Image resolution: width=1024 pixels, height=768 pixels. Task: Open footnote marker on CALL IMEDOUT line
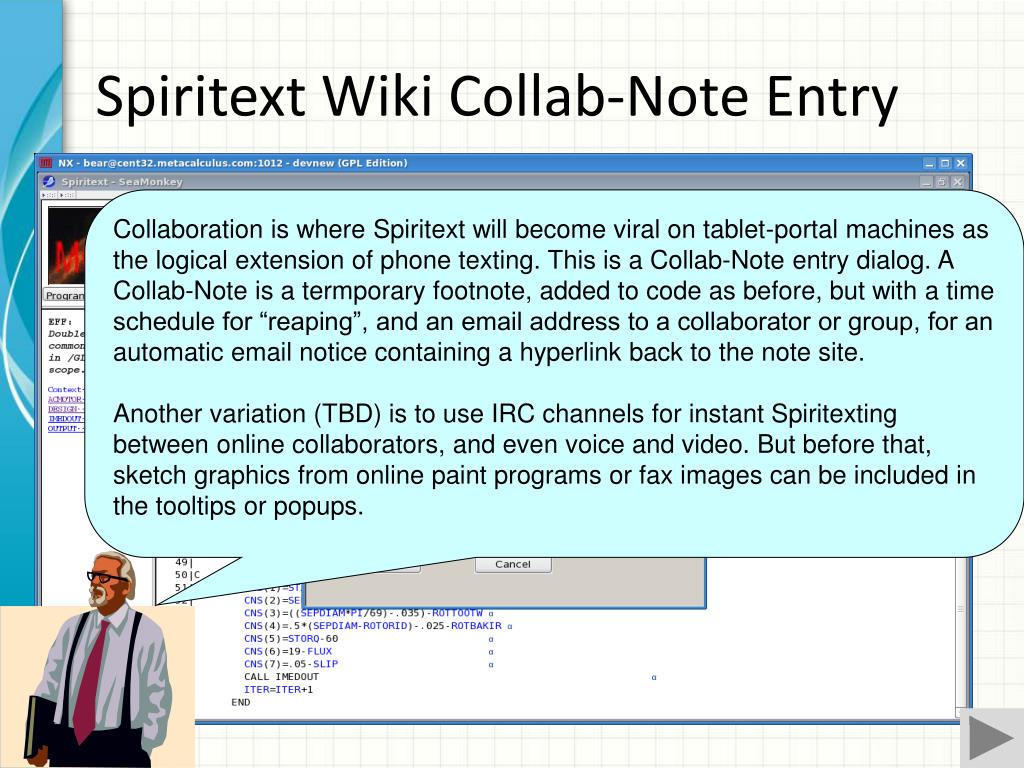point(654,677)
